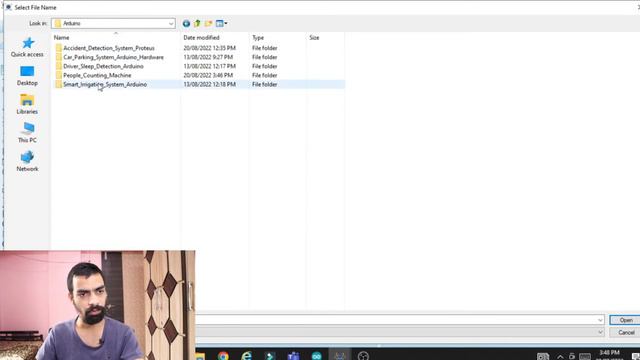Open Microsoft Teams from the taskbar
The image size is (640, 360).
coord(293,356)
